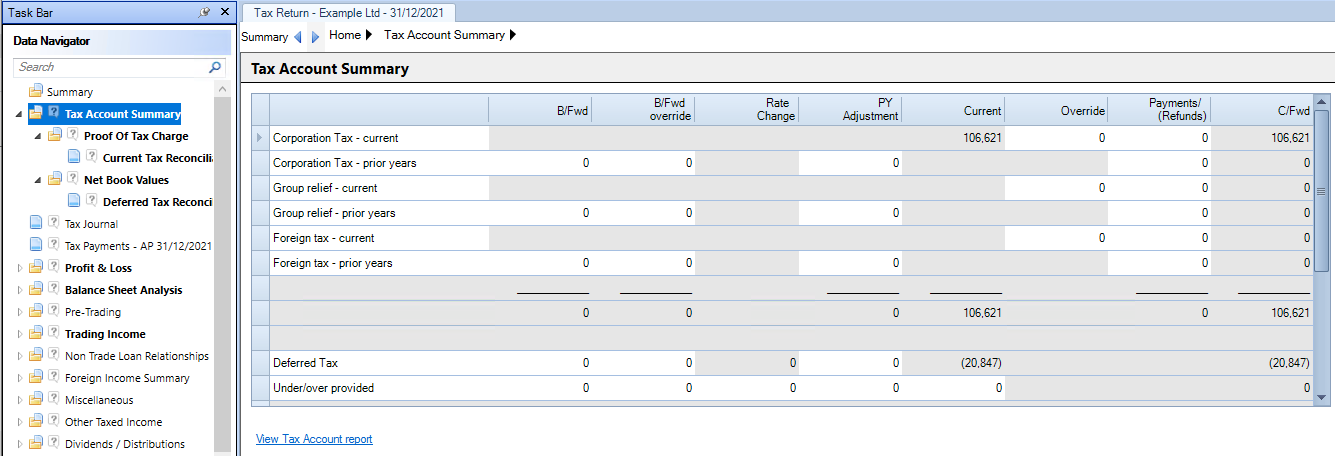Close the Task Bar panel
Viewport: 1335px width, 456px height.
(225, 12)
